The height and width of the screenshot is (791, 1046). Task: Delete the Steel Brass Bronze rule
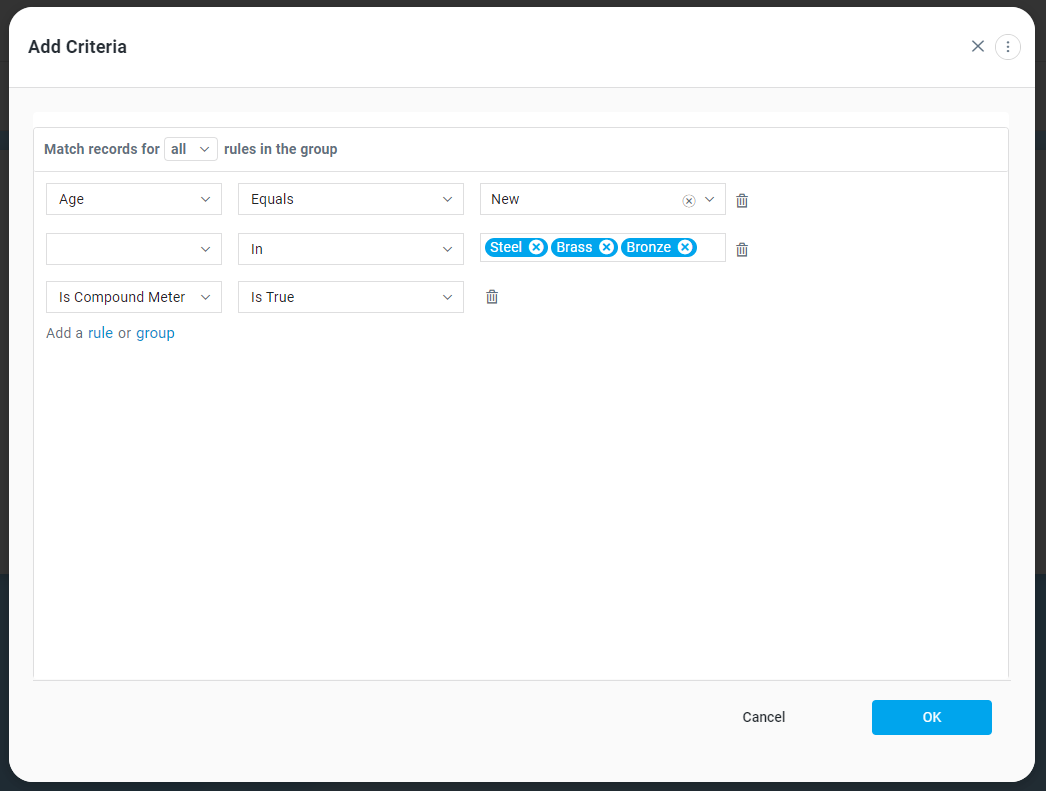[742, 250]
